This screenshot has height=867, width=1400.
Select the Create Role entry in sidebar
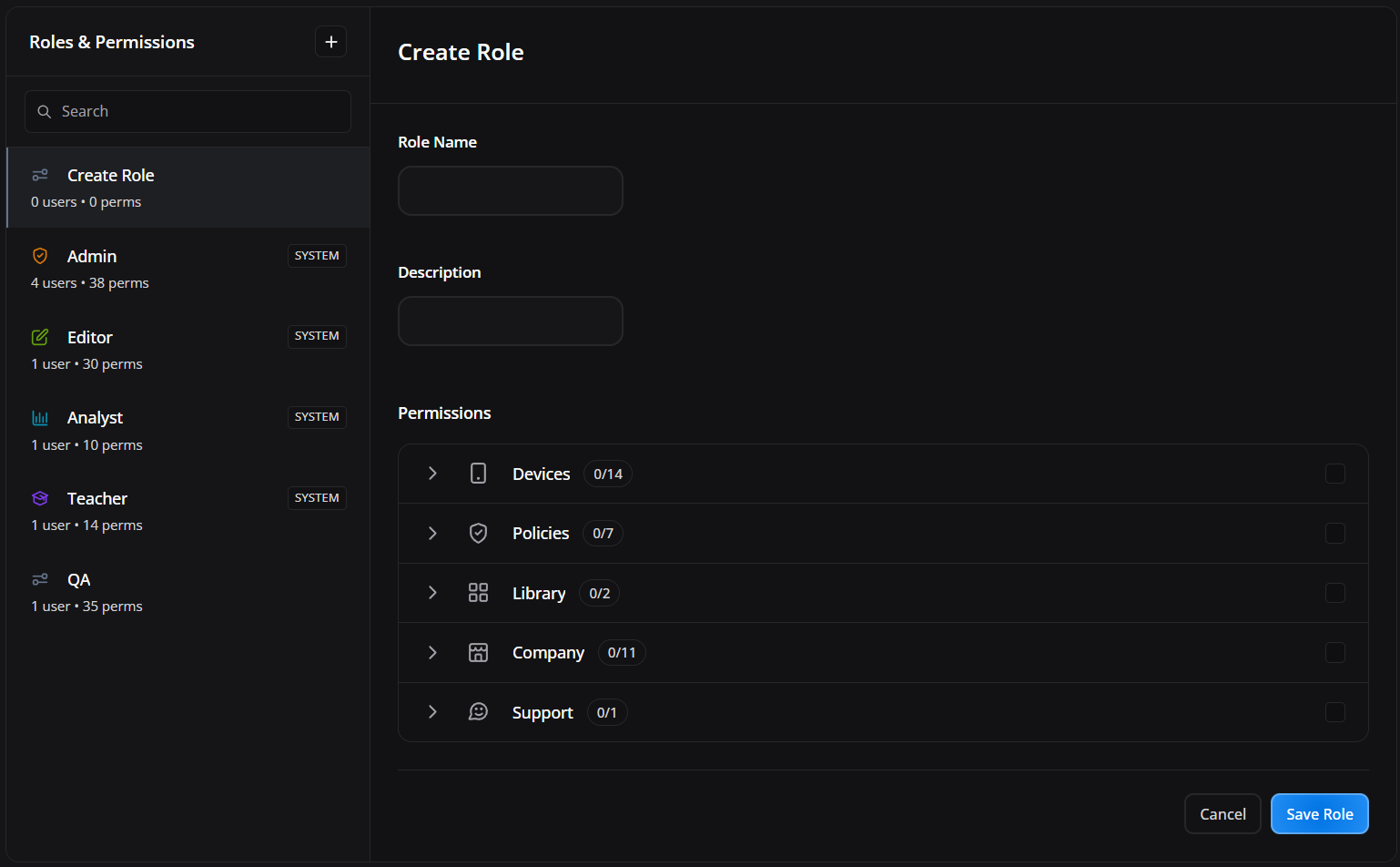[188, 188]
